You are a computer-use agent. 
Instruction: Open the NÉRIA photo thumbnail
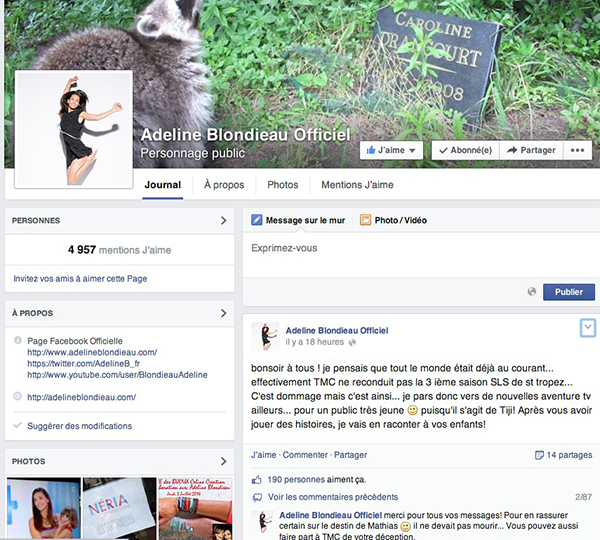pos(119,508)
